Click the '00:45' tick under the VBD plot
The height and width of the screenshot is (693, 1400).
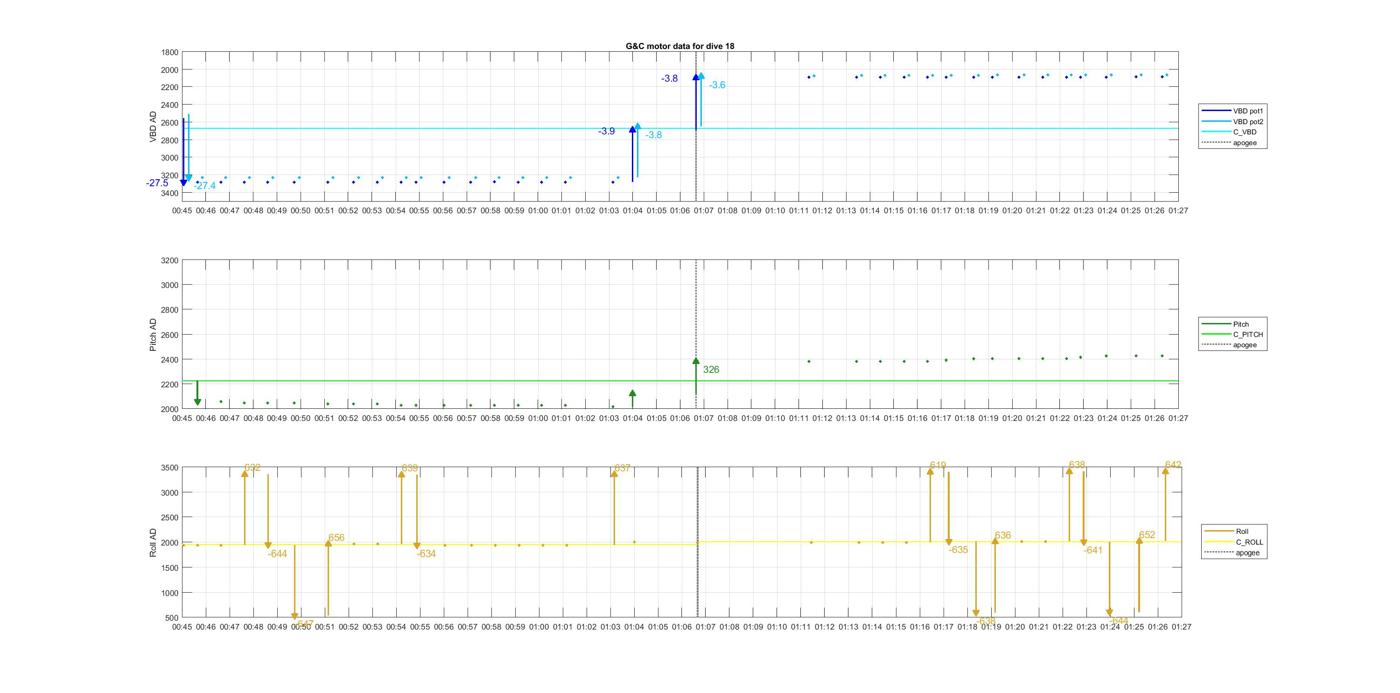pyautogui.click(x=182, y=211)
